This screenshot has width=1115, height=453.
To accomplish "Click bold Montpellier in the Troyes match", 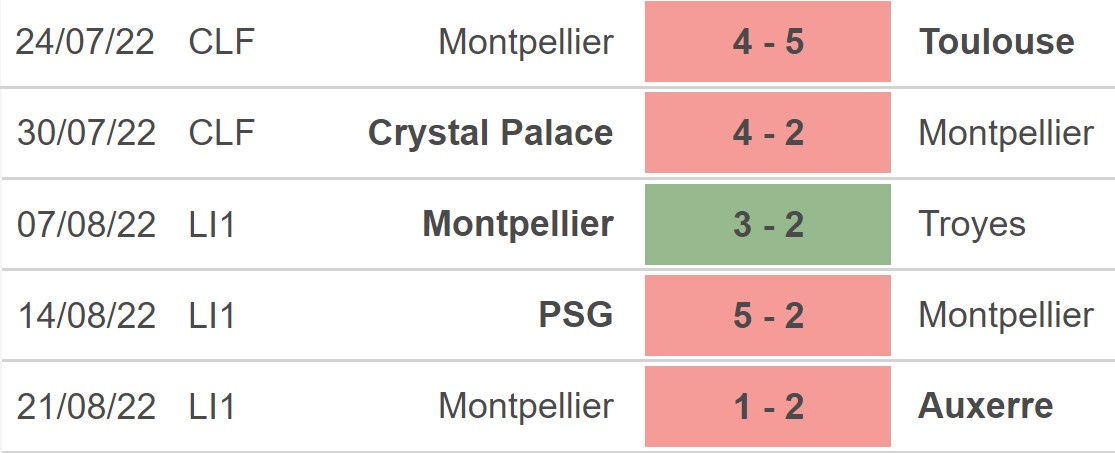I will point(518,224).
